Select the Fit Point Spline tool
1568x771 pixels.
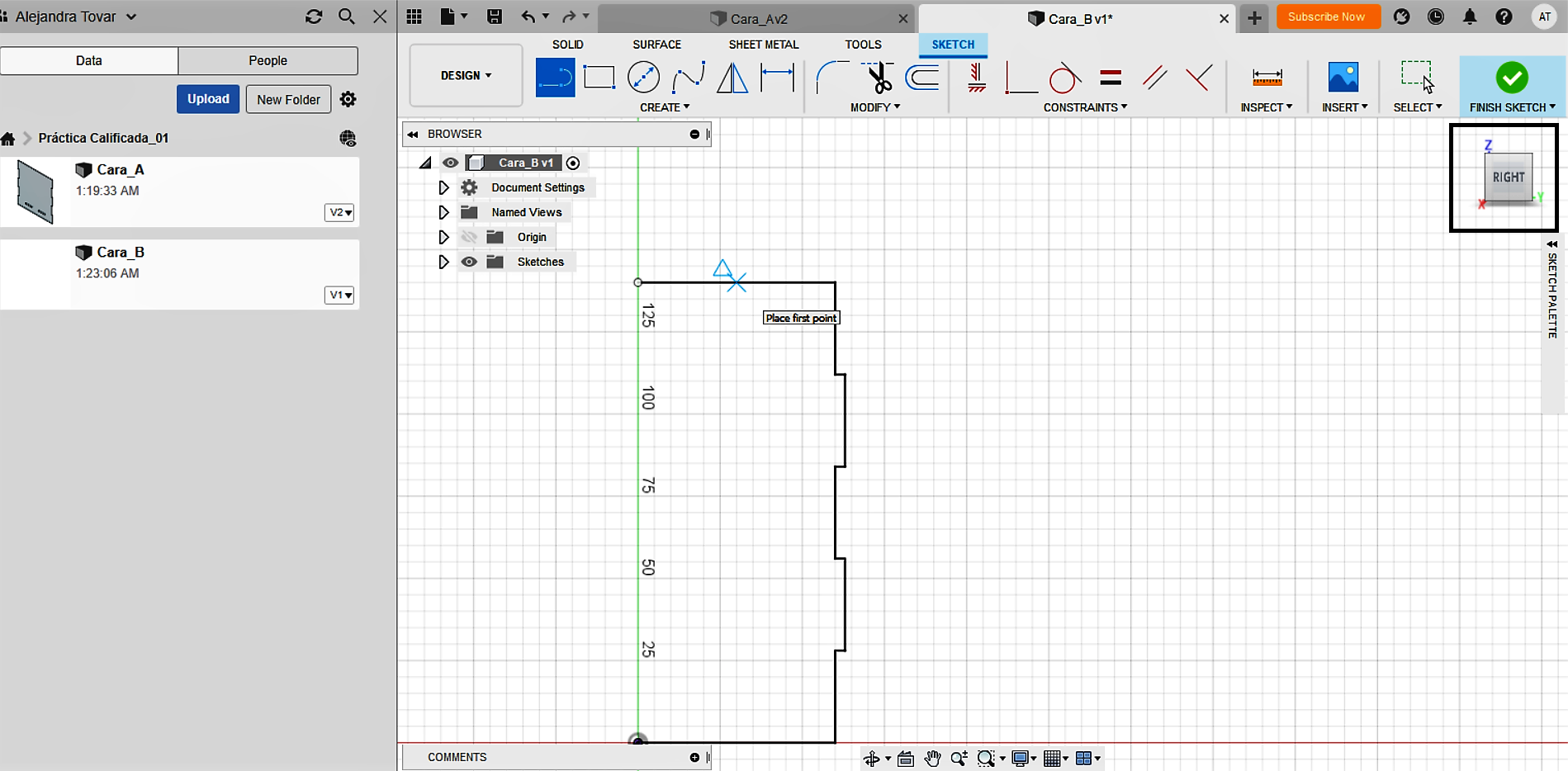(688, 78)
